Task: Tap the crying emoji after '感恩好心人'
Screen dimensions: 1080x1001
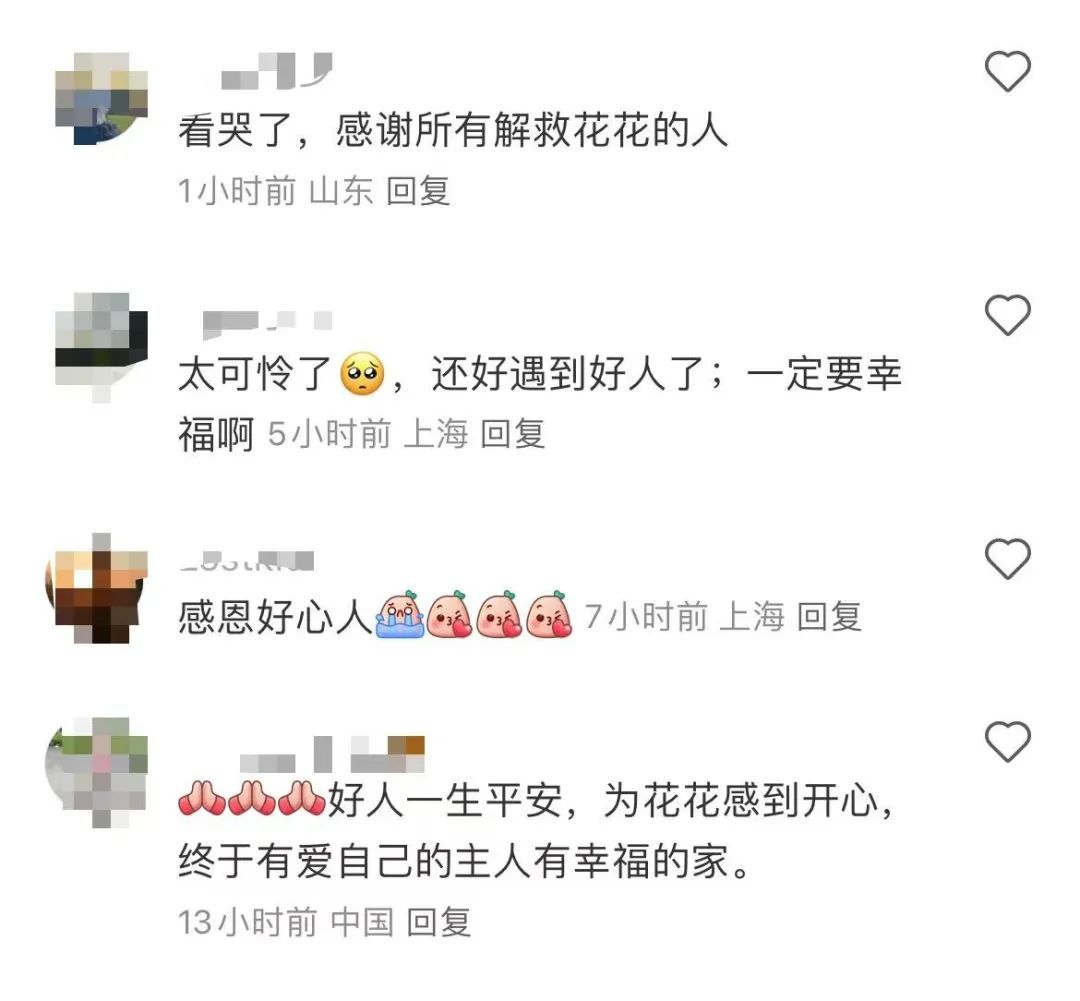Action: pyautogui.click(x=399, y=615)
